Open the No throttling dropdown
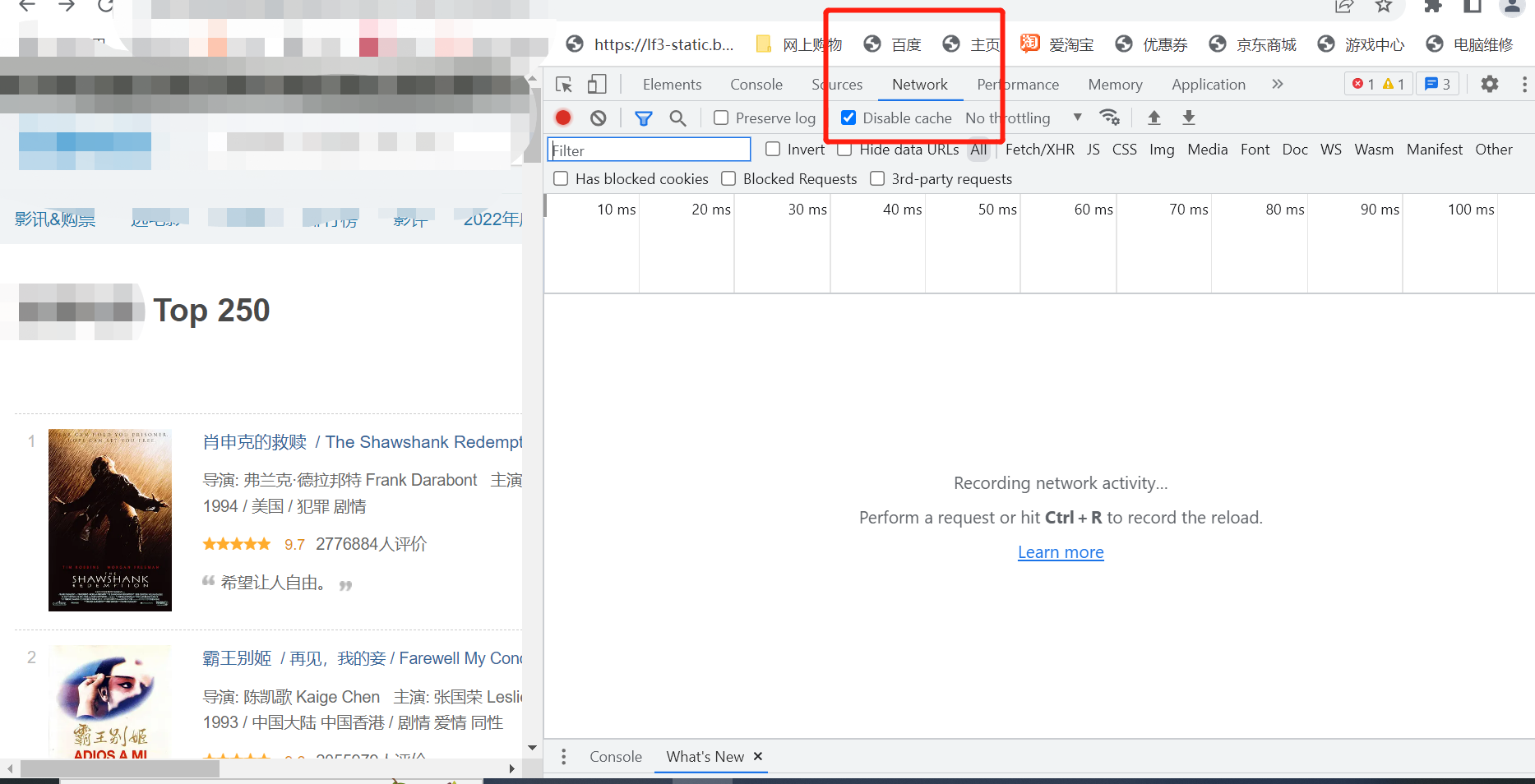The image size is (1535, 784). coord(1024,118)
